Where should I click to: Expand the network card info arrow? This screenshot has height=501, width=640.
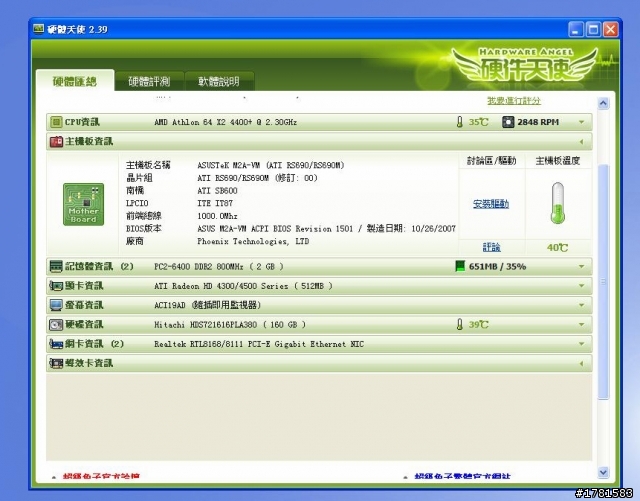pos(581,344)
